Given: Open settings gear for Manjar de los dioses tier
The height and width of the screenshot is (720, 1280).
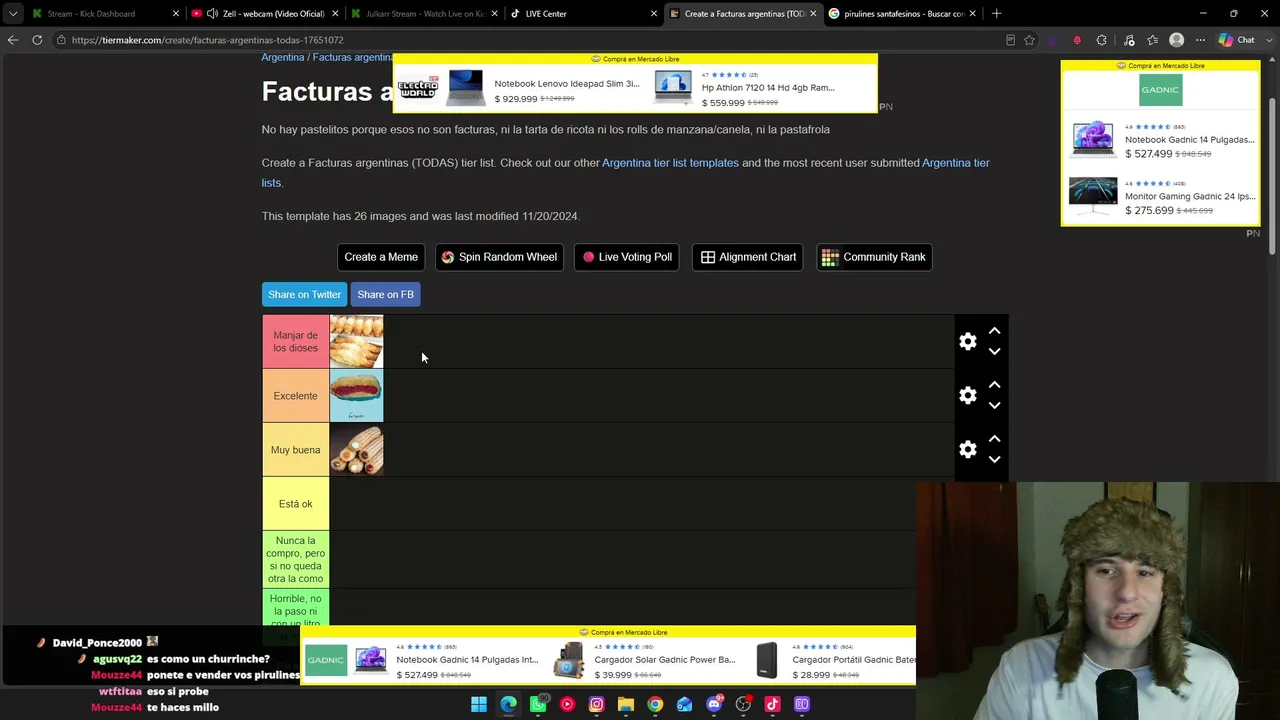Looking at the screenshot, I should (967, 342).
